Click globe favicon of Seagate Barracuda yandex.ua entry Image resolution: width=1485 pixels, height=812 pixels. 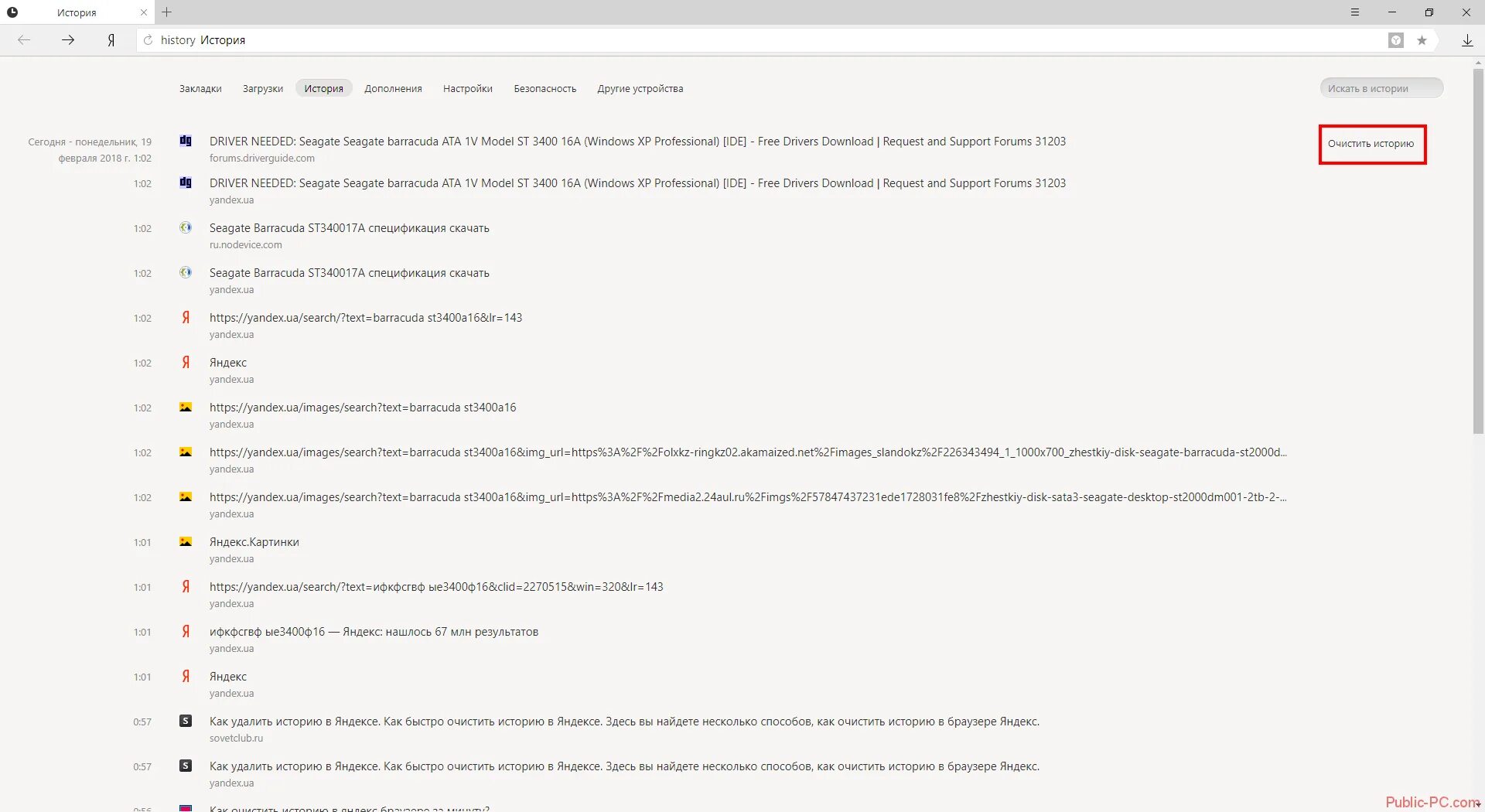tap(186, 272)
